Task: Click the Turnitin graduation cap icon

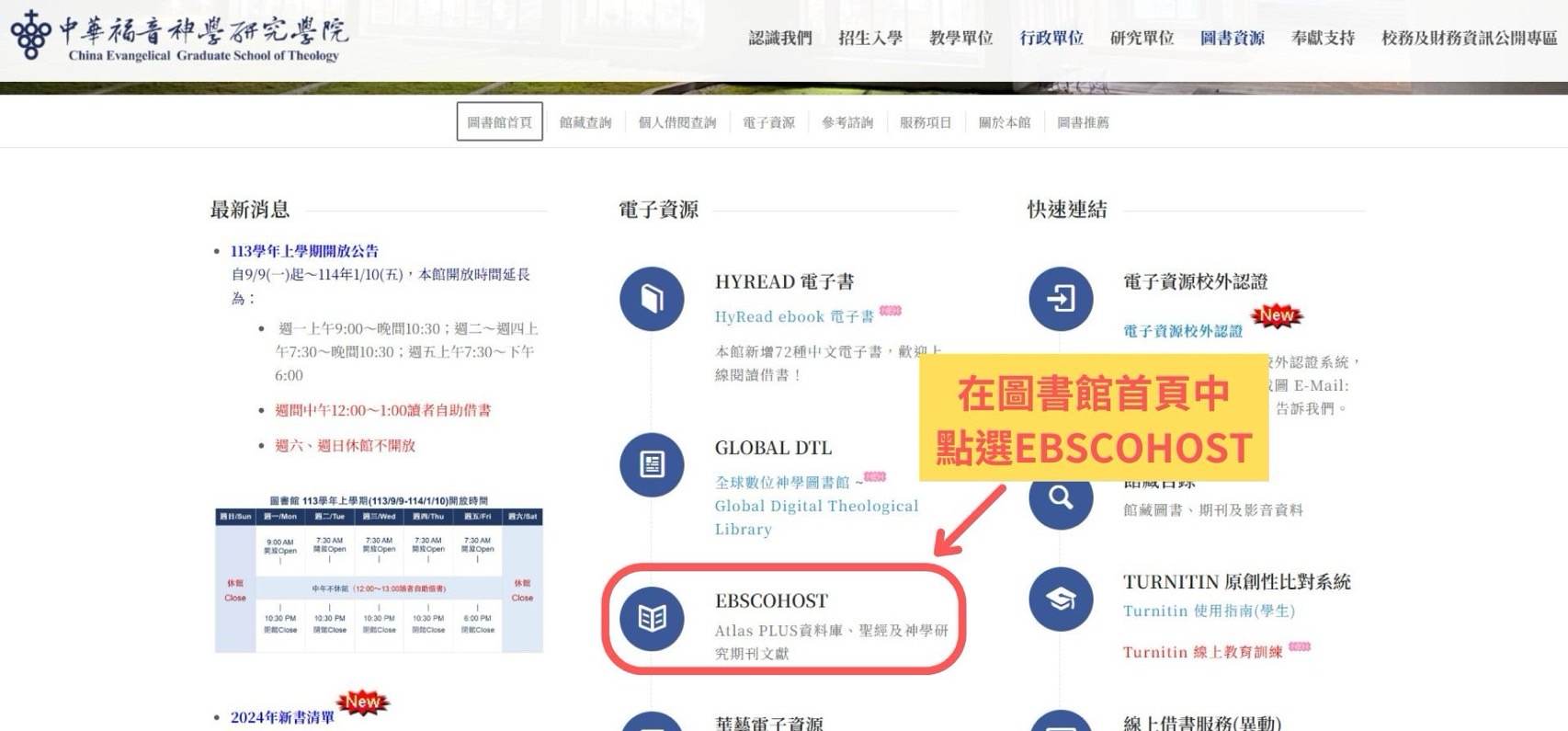Action: (x=1061, y=600)
